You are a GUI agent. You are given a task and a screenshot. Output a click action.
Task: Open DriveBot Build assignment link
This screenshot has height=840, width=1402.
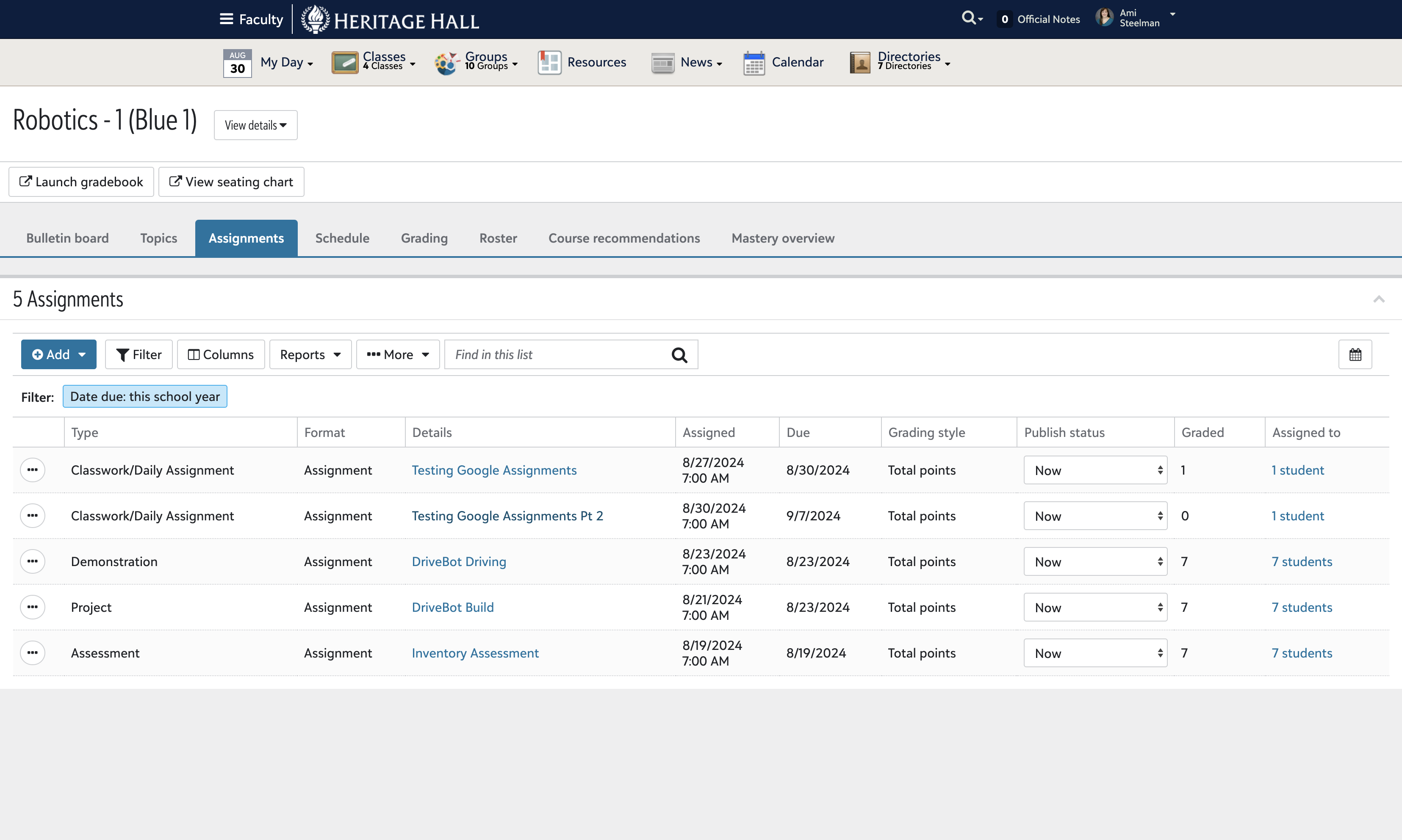point(452,607)
